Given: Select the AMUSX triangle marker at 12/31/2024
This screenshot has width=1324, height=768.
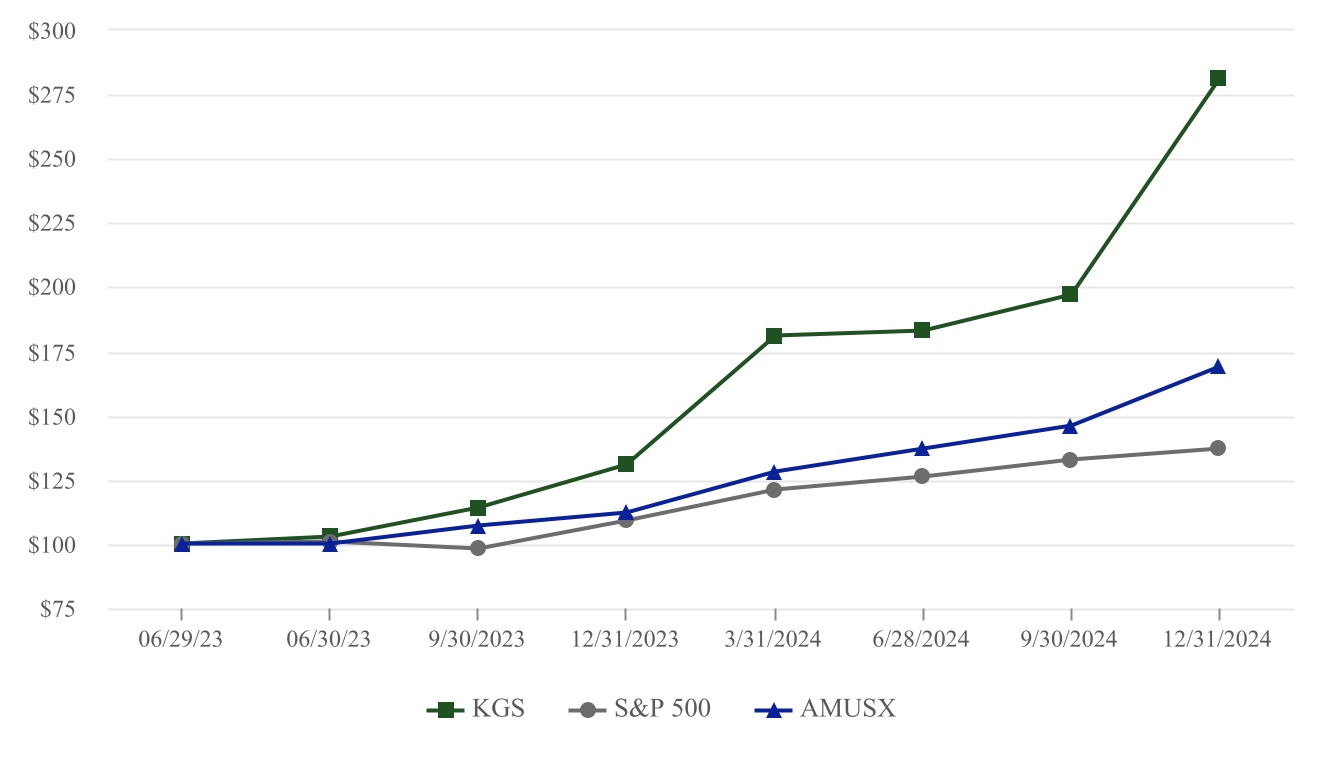Looking at the screenshot, I should click(x=1218, y=367).
